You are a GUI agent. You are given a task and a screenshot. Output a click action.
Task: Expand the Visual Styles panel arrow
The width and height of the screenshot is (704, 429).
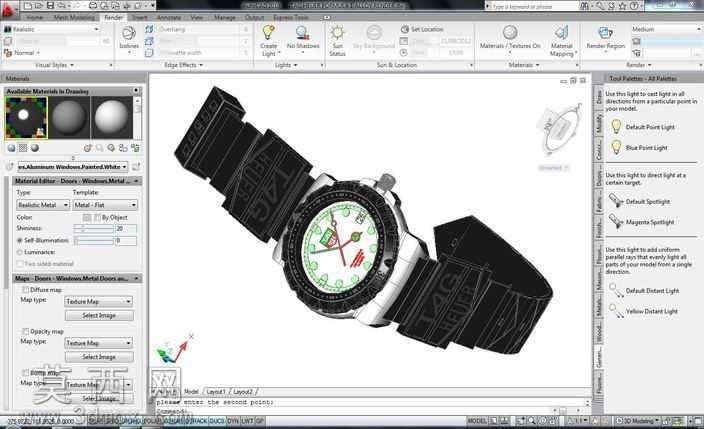pyautogui.click(x=72, y=65)
